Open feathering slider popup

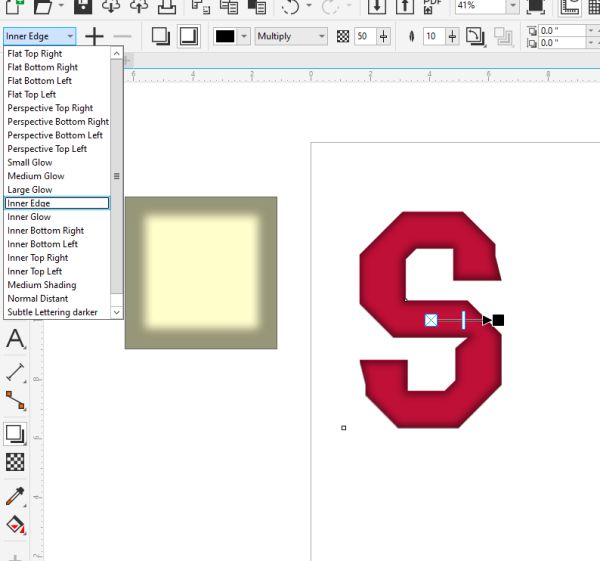[x=452, y=36]
